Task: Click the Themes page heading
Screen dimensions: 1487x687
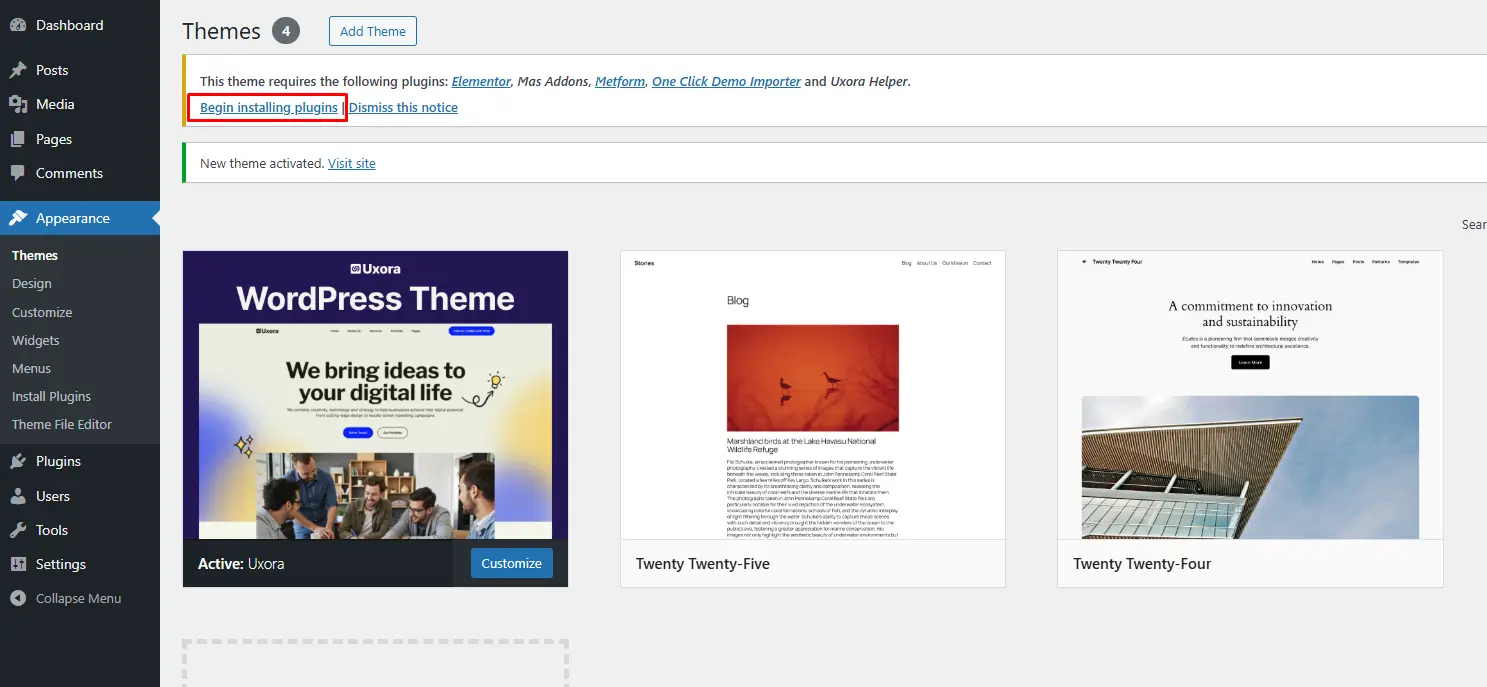Action: 222,31
